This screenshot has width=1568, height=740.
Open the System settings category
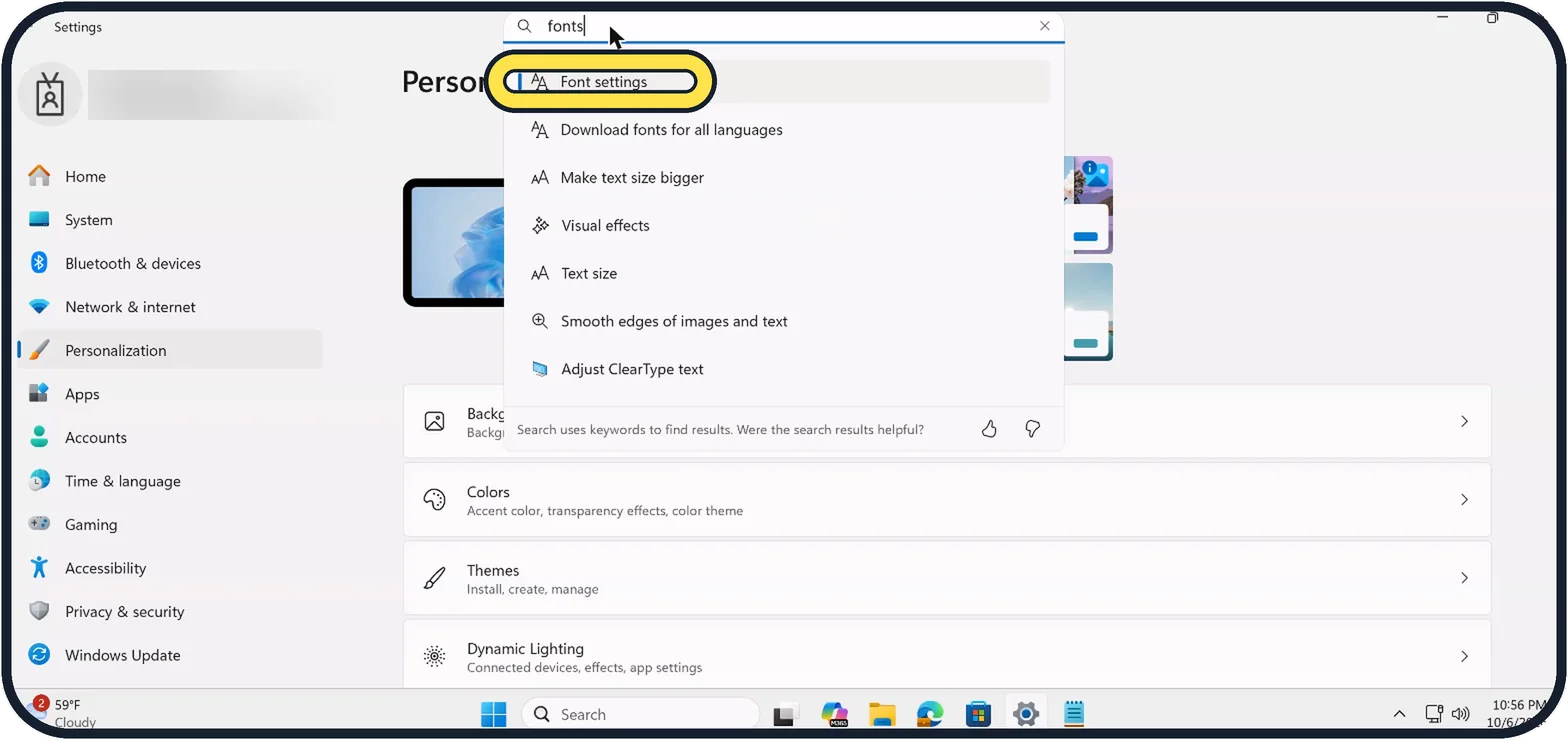click(x=170, y=220)
